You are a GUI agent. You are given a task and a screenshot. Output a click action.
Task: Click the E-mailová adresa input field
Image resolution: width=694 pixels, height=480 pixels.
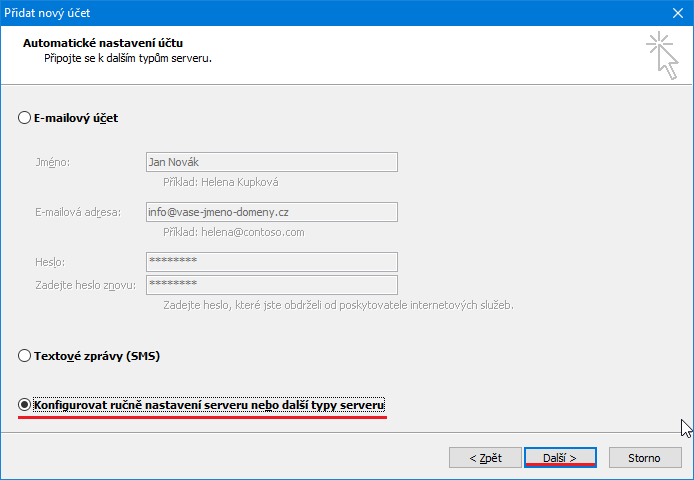pyautogui.click(x=271, y=212)
